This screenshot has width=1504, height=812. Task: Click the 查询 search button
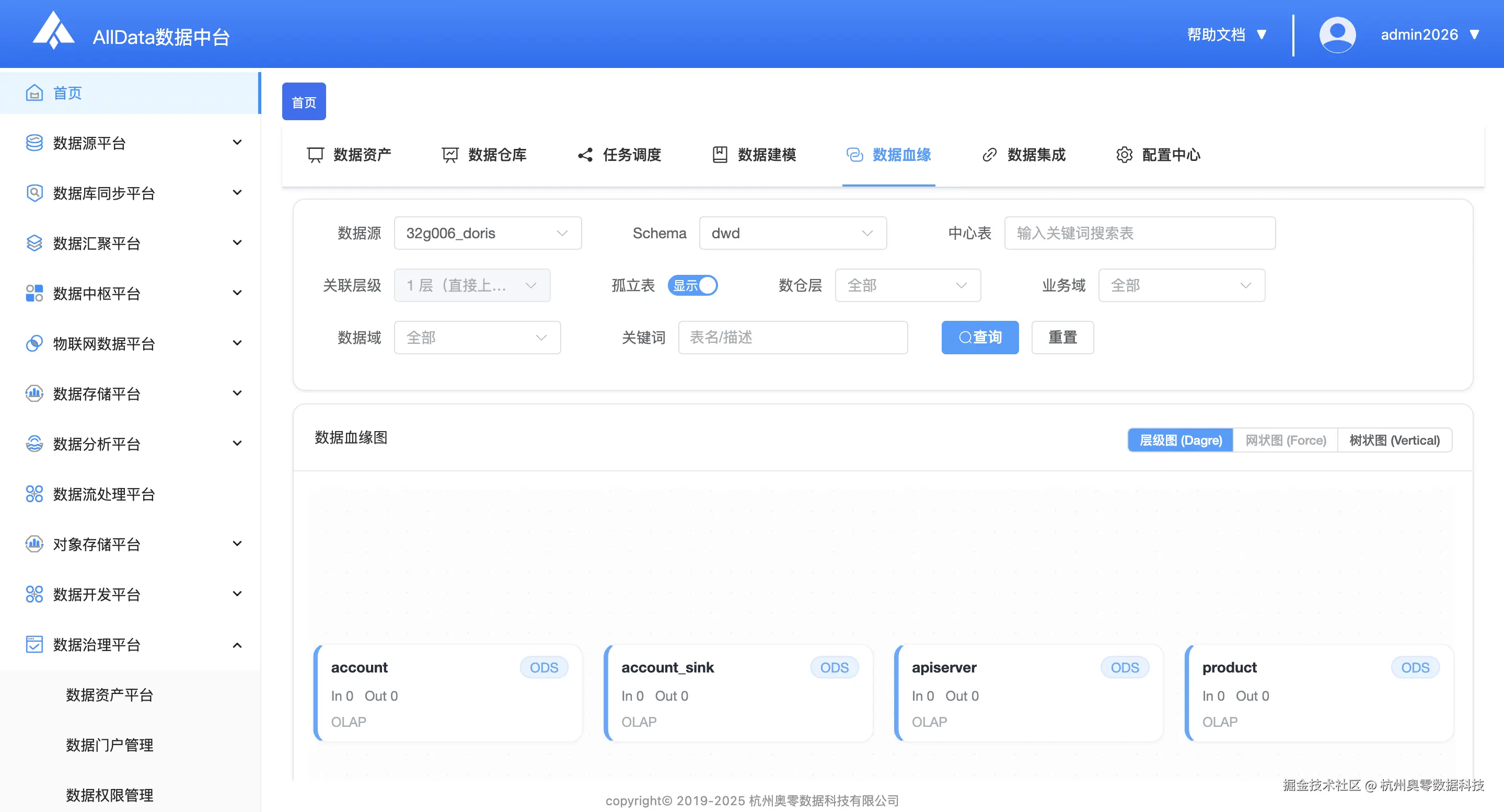tap(980, 338)
